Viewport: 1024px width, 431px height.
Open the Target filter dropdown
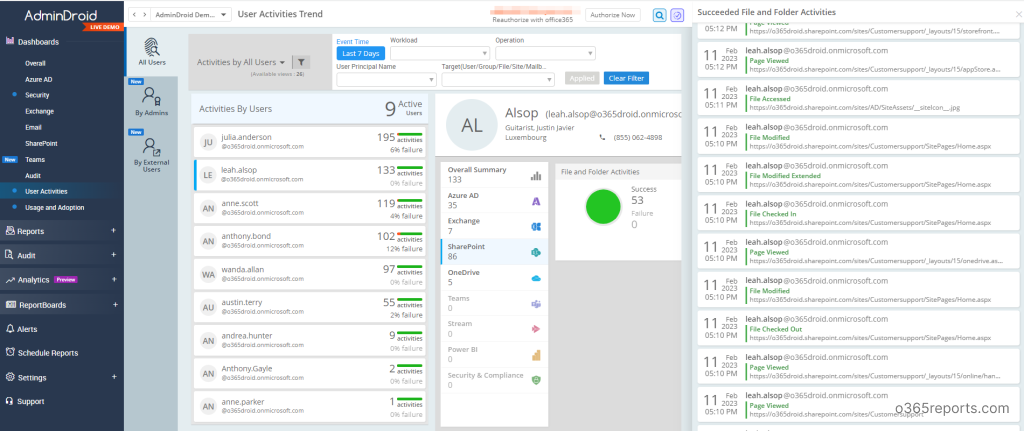pos(498,79)
